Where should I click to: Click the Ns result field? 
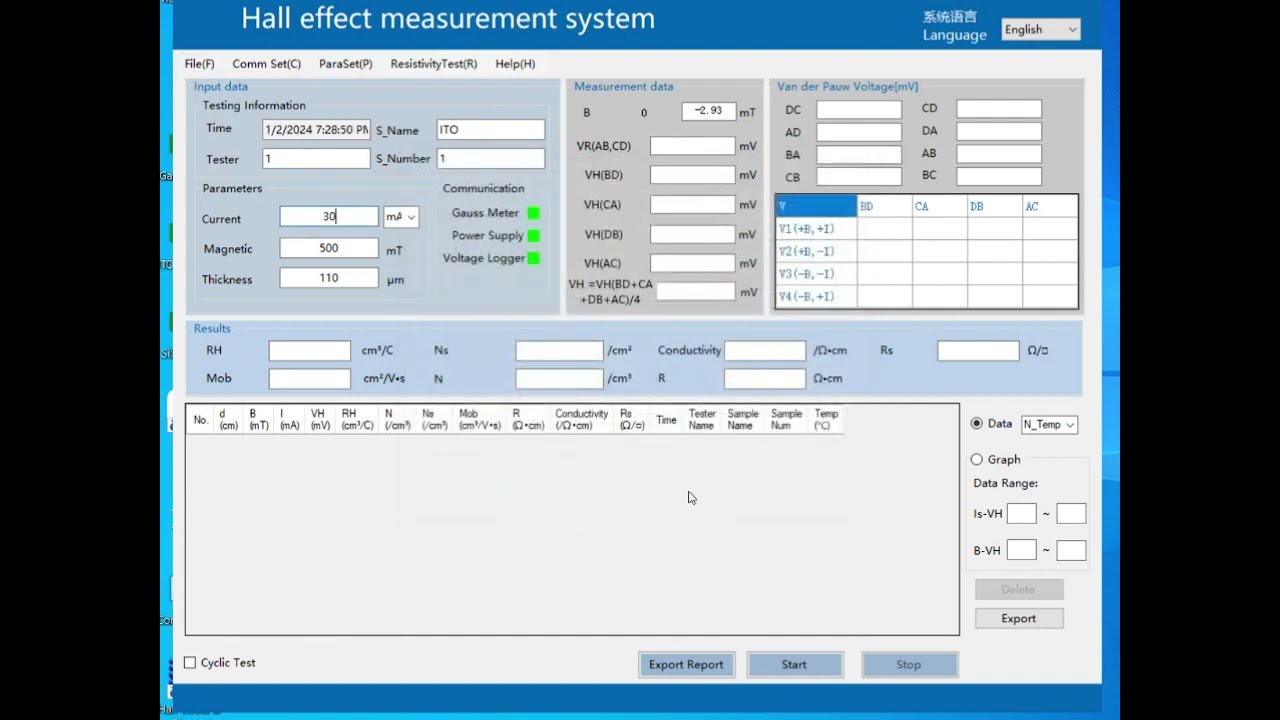560,351
